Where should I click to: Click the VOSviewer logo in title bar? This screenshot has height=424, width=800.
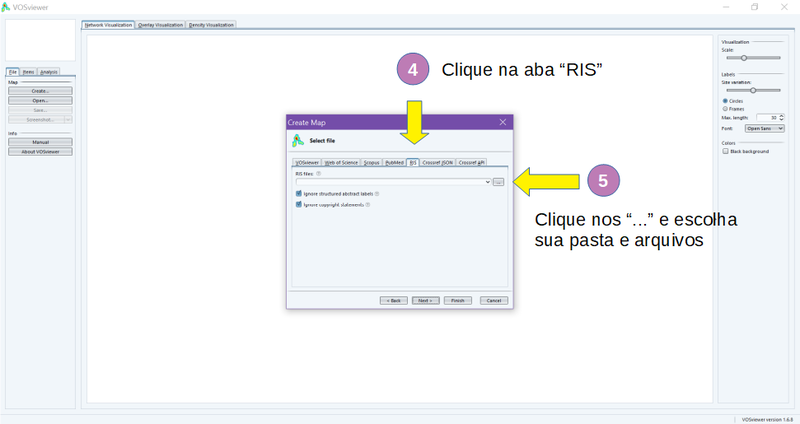pyautogui.click(x=6, y=7)
